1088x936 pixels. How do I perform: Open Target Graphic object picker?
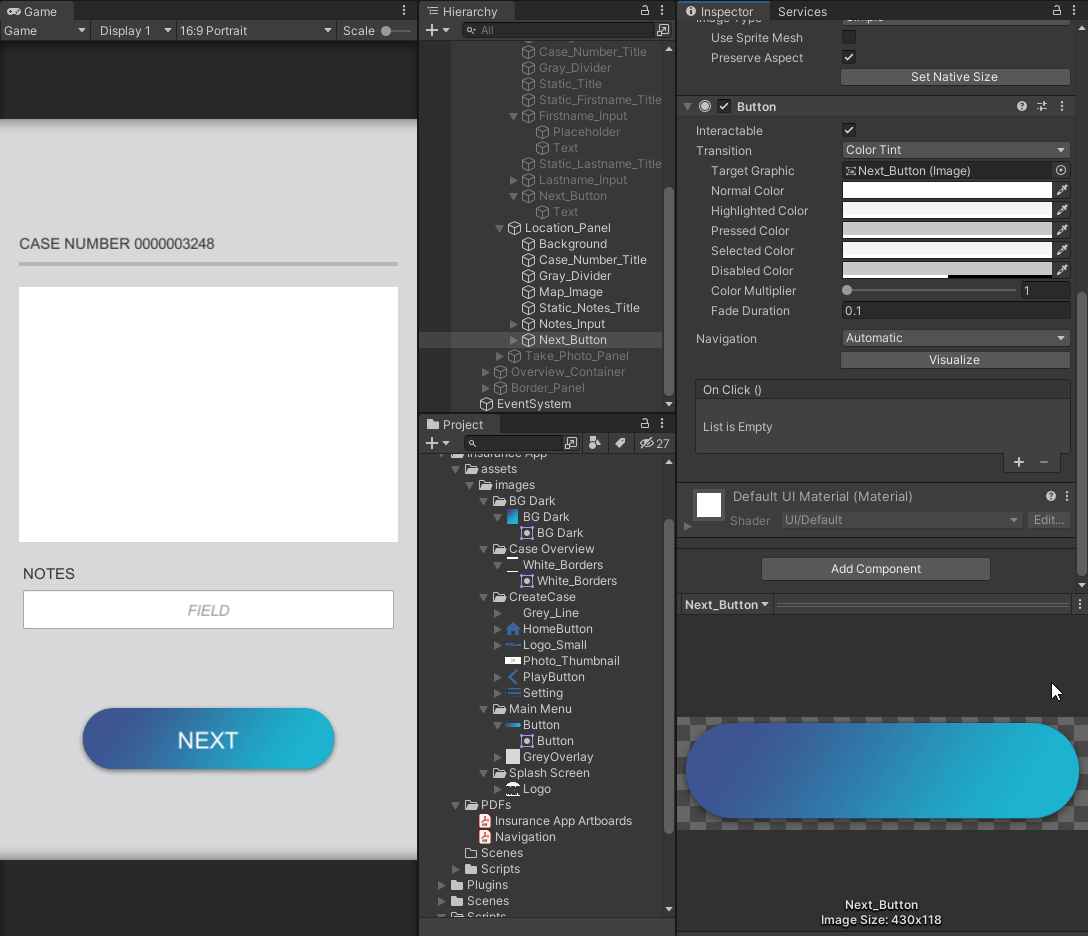point(1060,170)
